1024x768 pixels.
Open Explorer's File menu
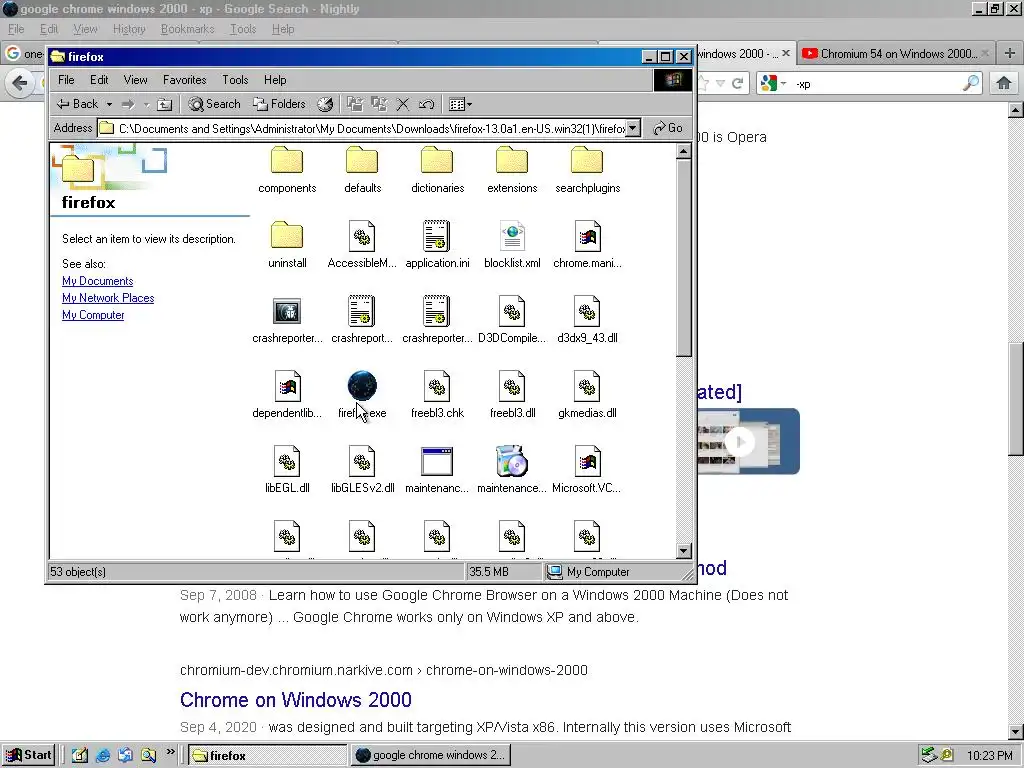click(66, 80)
